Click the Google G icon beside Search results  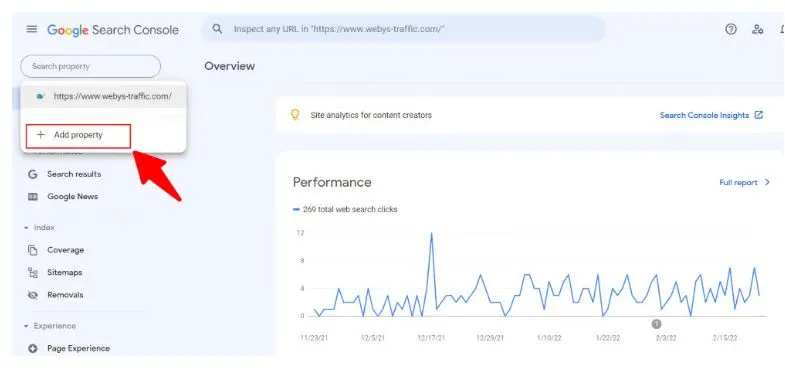click(33, 174)
